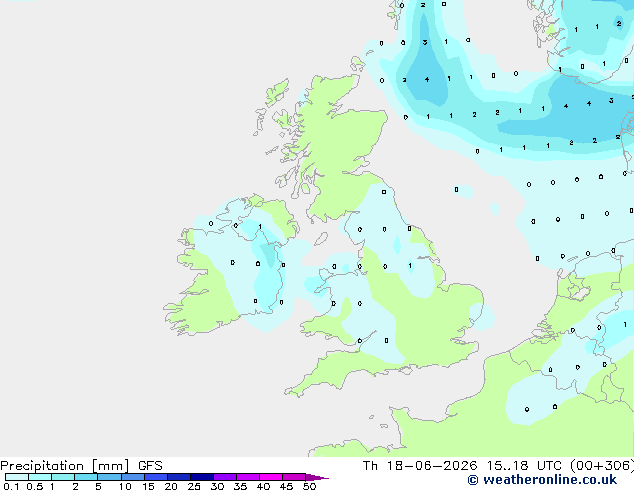The image size is (634, 490).
Task: Click the 'GFS' model label
Action: pos(150,466)
